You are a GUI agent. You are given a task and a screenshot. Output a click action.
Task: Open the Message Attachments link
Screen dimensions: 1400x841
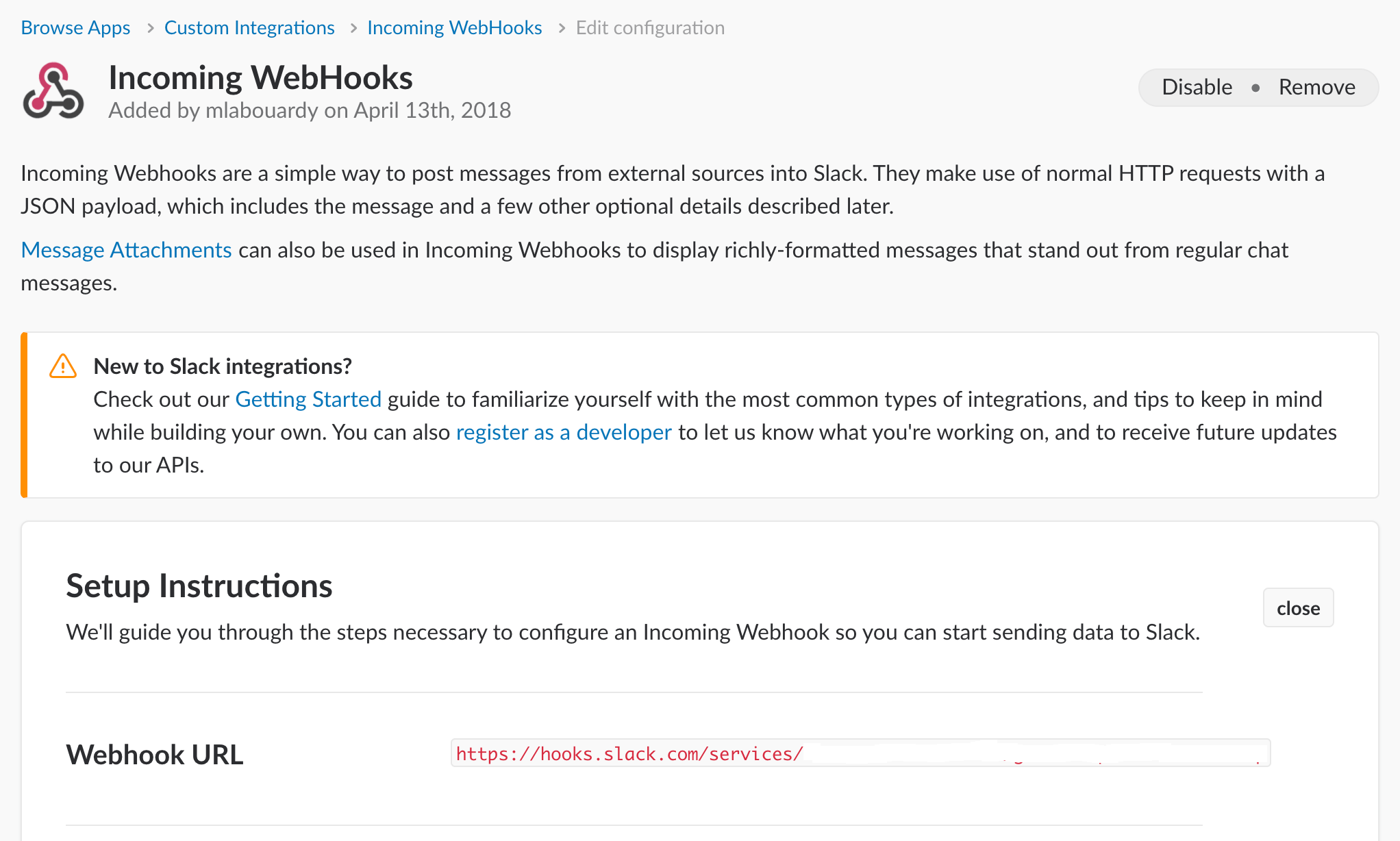(126, 250)
